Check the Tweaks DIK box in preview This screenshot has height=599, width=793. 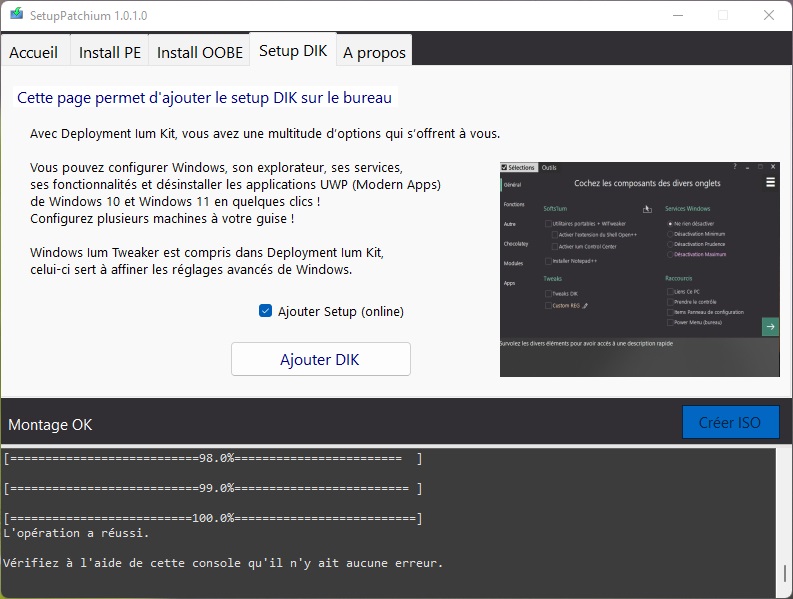pos(548,294)
